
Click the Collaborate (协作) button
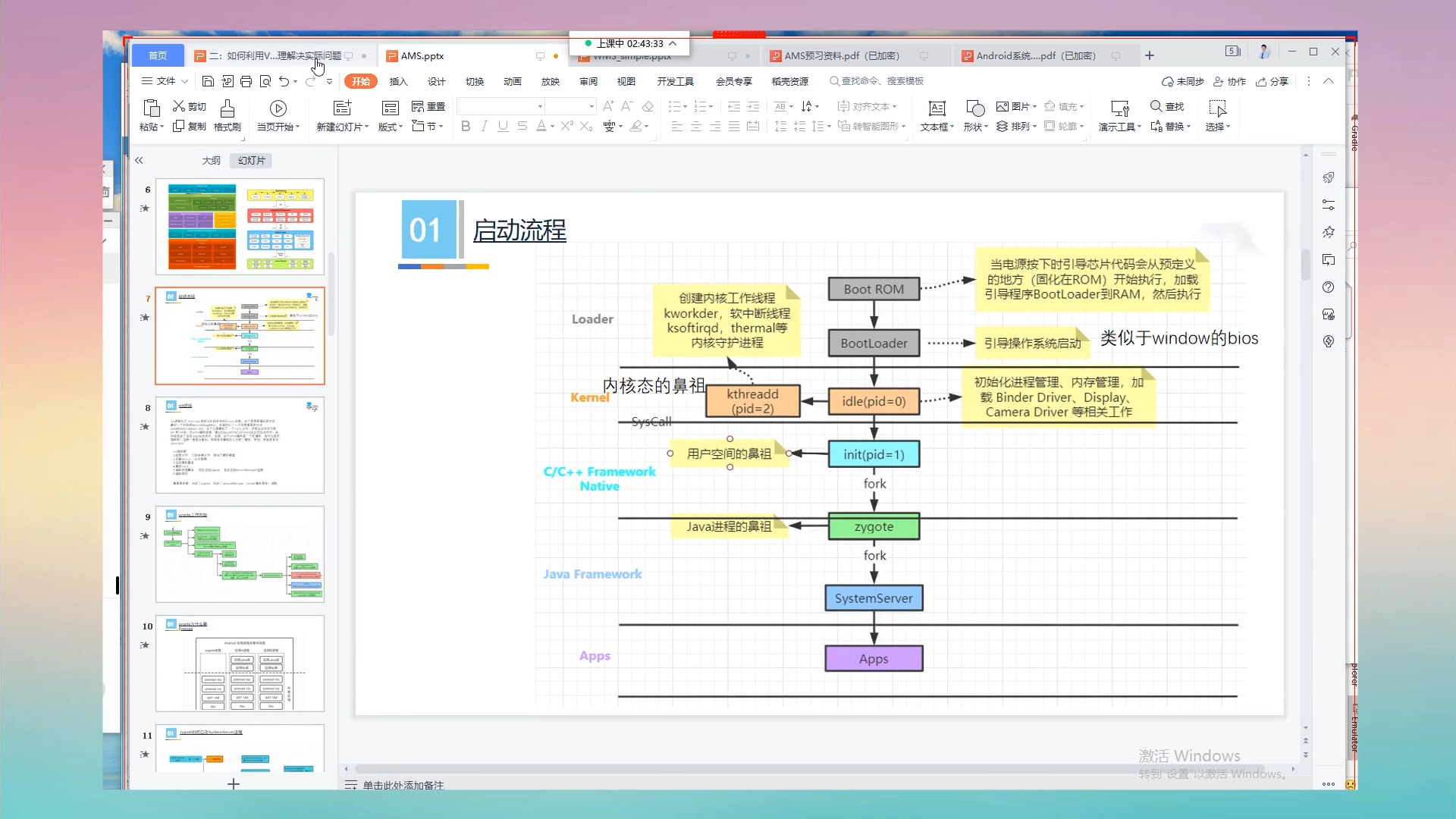1230,81
